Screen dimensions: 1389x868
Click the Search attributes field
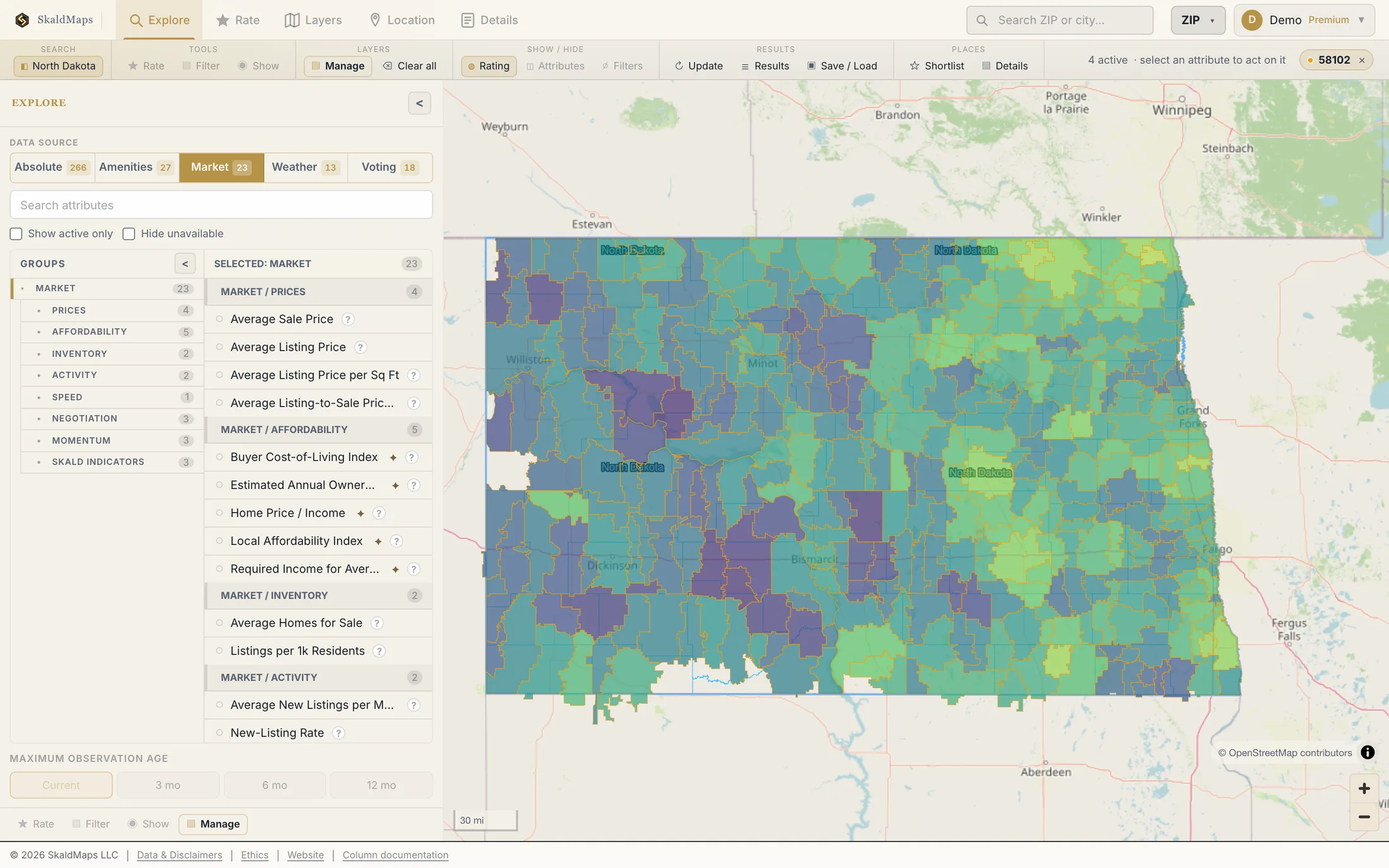(221, 205)
